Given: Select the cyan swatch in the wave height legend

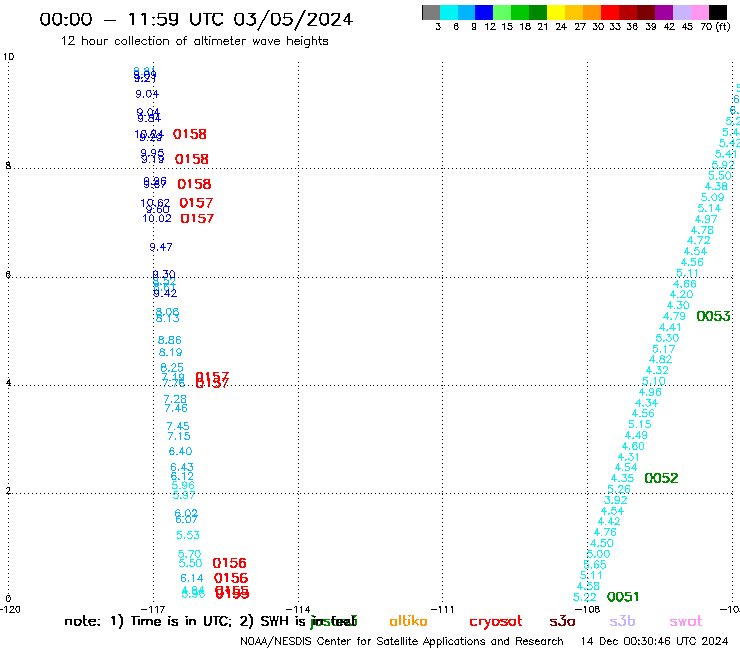Looking at the screenshot, I should pos(449,12).
